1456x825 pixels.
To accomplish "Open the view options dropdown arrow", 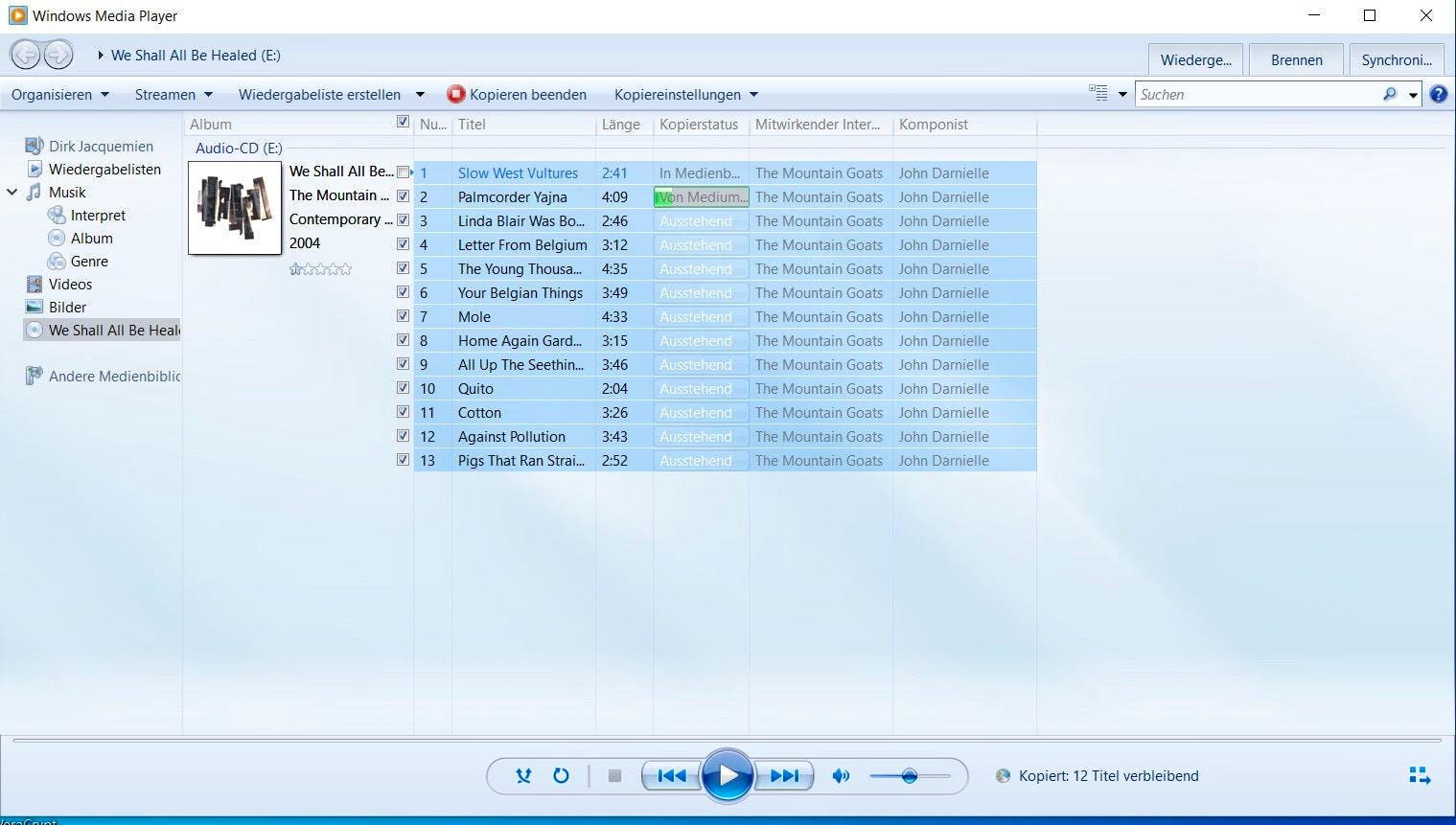I will [x=1122, y=95].
